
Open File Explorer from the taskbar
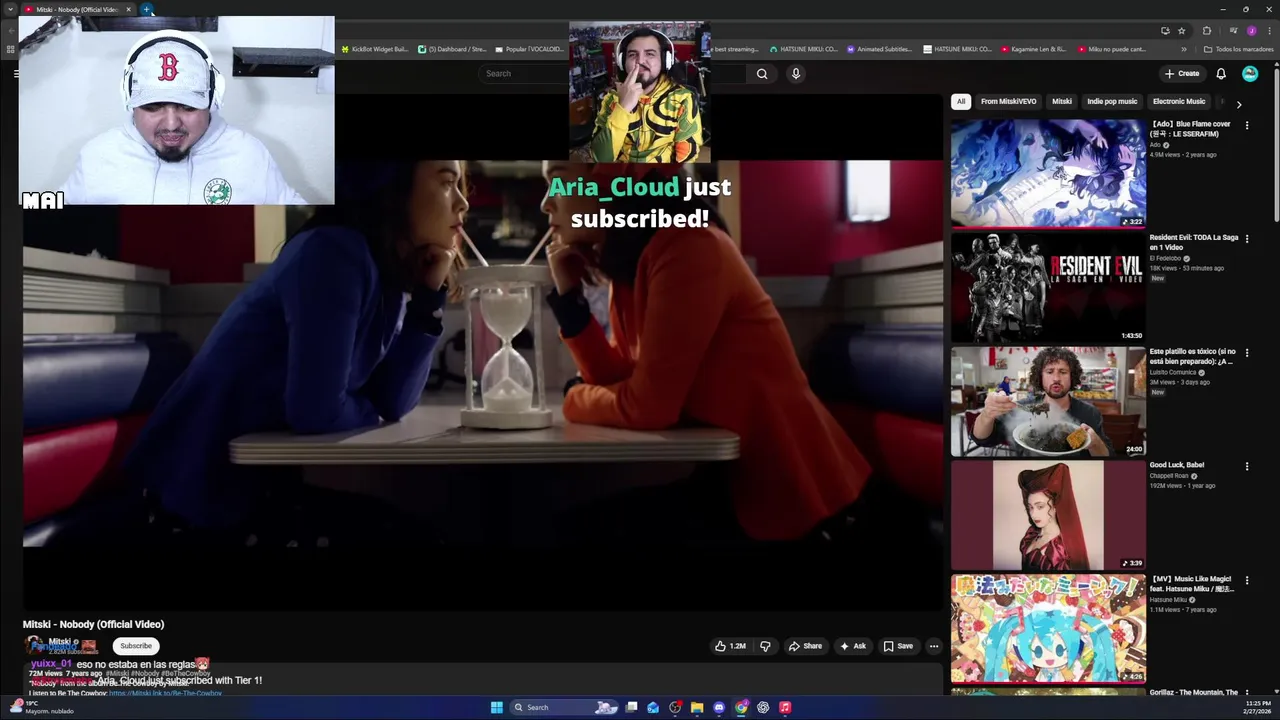pyautogui.click(x=697, y=707)
